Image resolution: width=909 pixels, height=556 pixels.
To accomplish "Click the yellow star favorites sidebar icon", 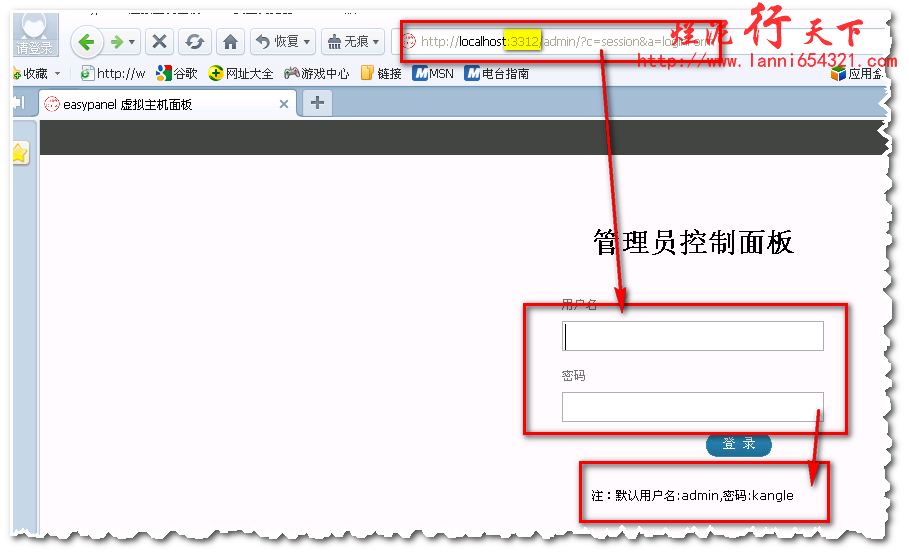I will coord(20,154).
